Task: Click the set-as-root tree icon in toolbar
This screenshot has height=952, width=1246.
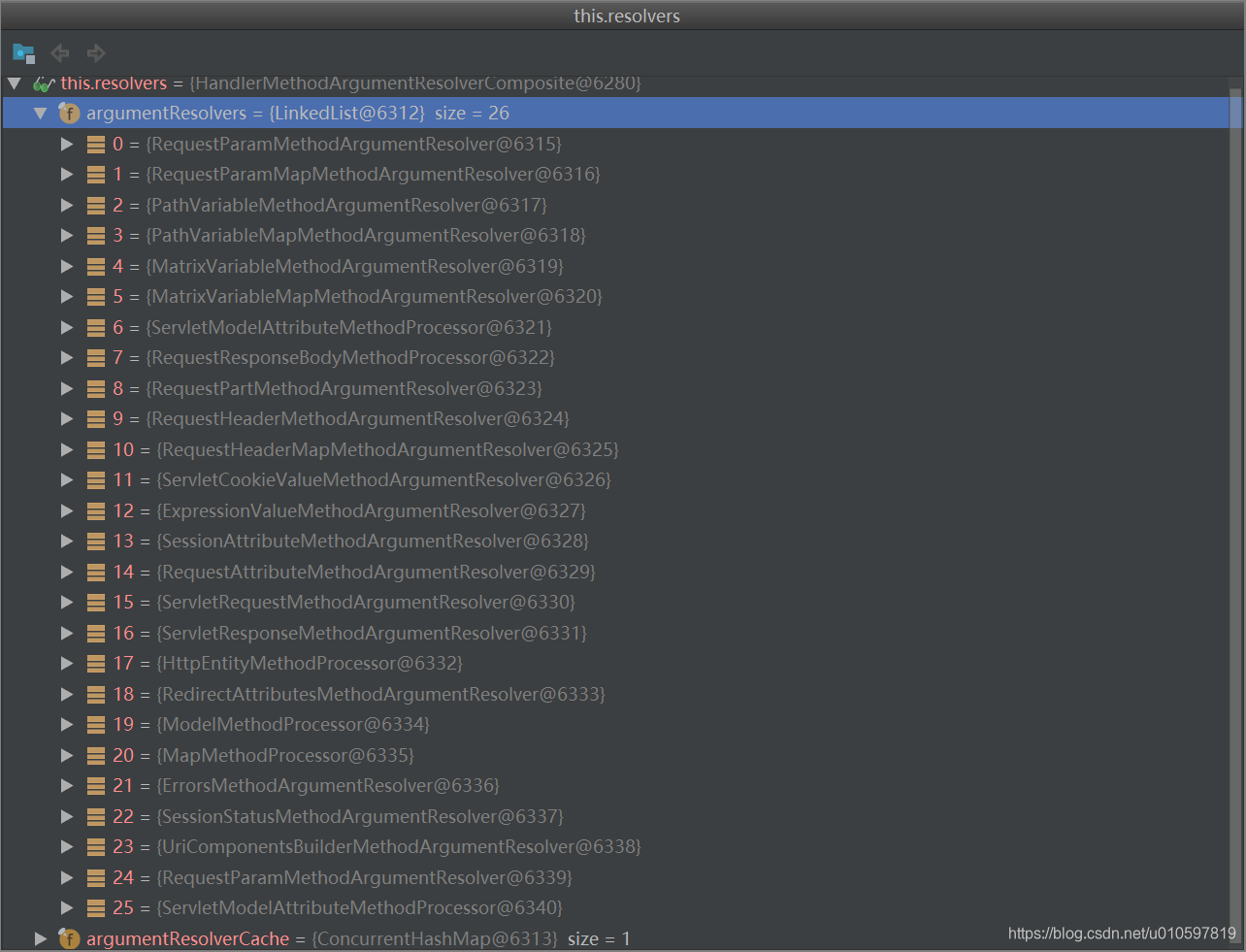Action: tap(23, 53)
